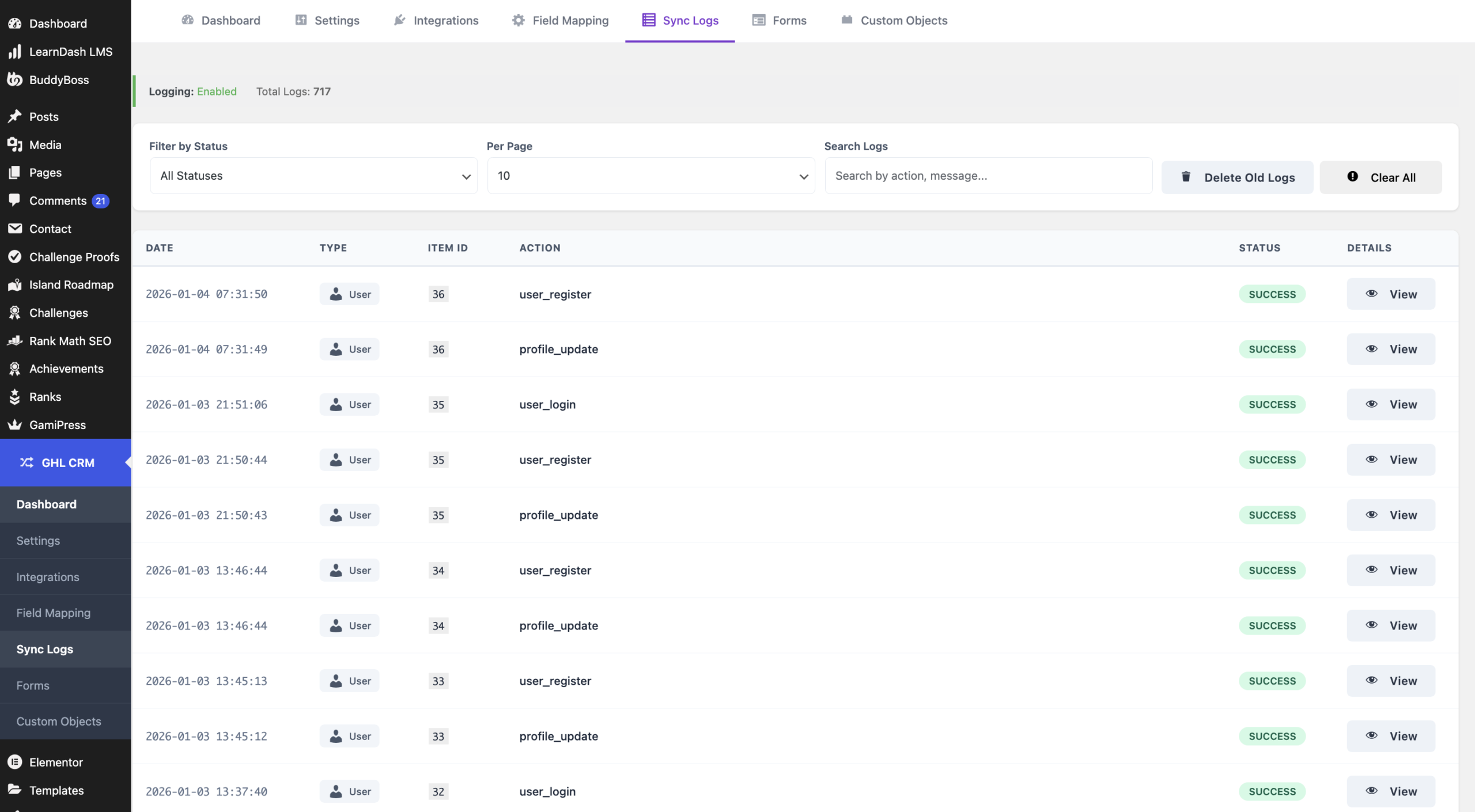Open Challenge Proofs checkmark icon
This screenshot has height=812, width=1475.
[15, 257]
